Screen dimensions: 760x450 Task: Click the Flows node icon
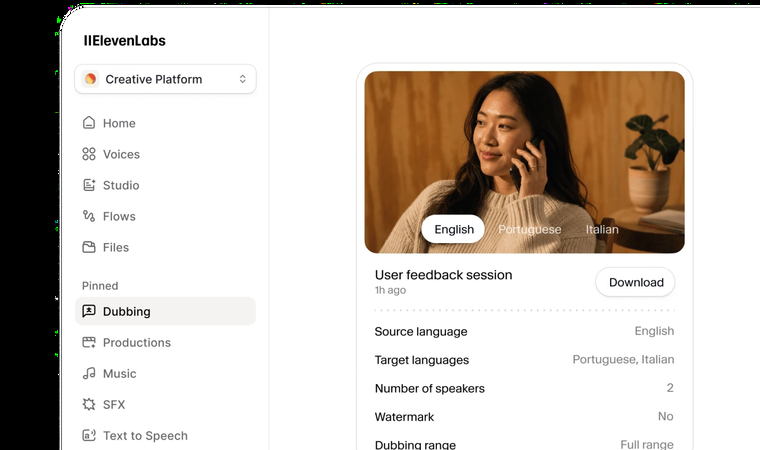(x=89, y=216)
